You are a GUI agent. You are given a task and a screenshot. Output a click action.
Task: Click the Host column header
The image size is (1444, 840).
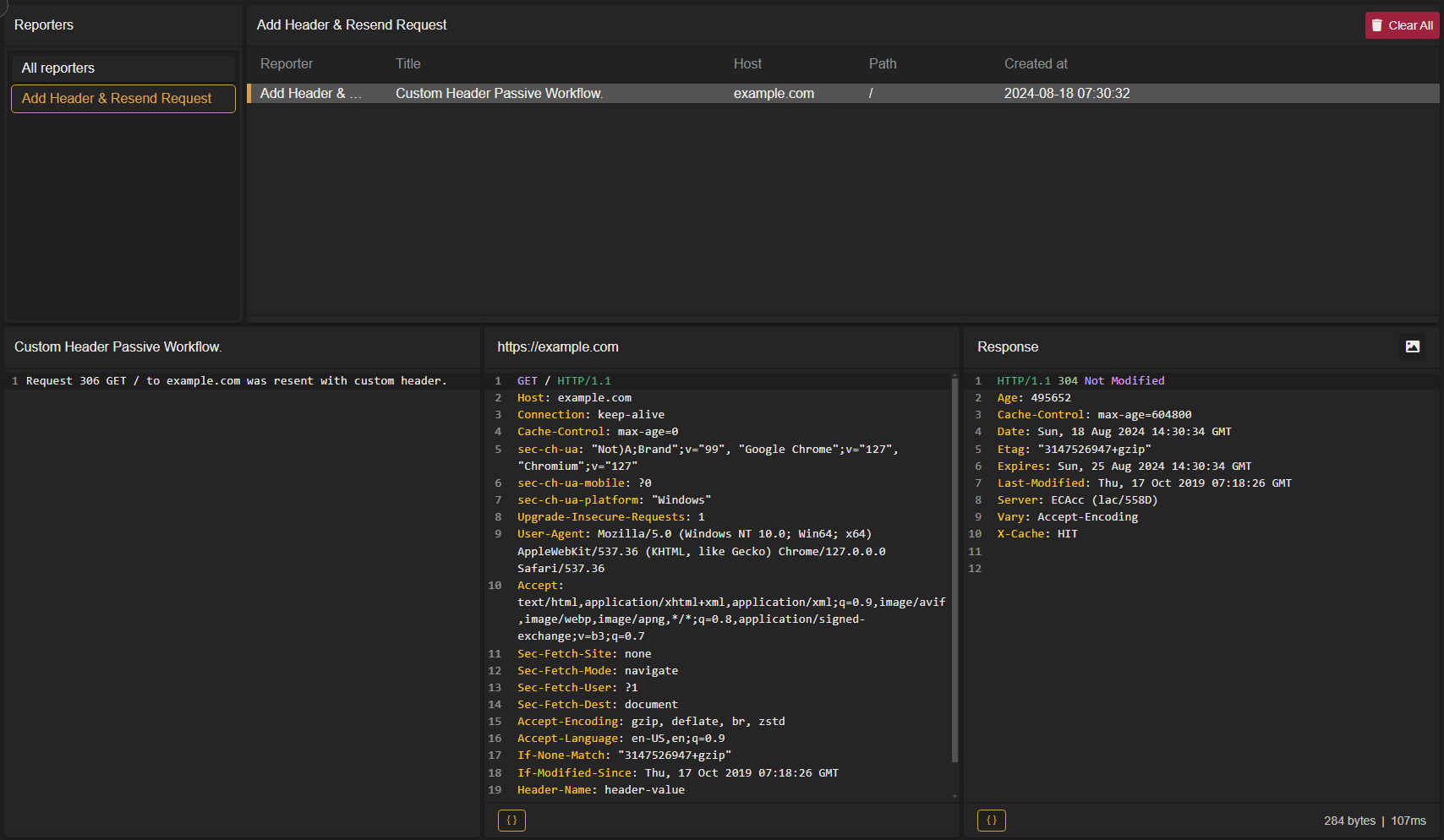point(747,63)
